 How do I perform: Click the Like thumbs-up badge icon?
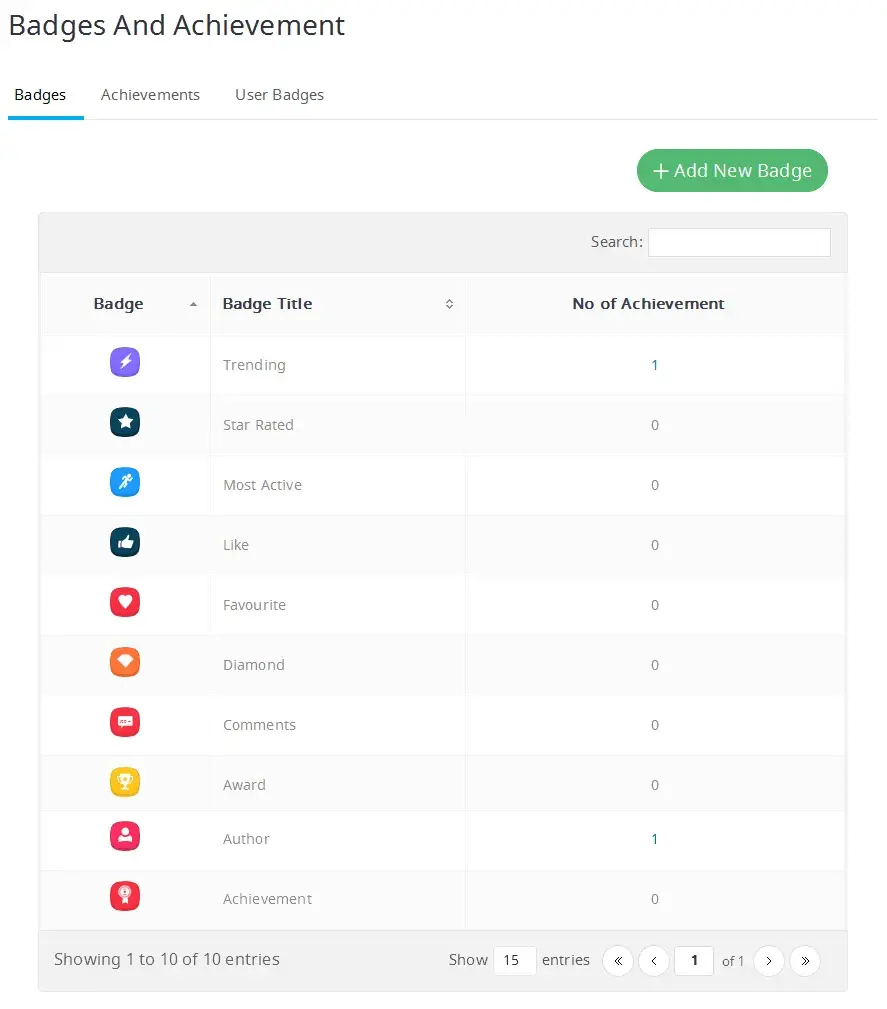click(125, 542)
